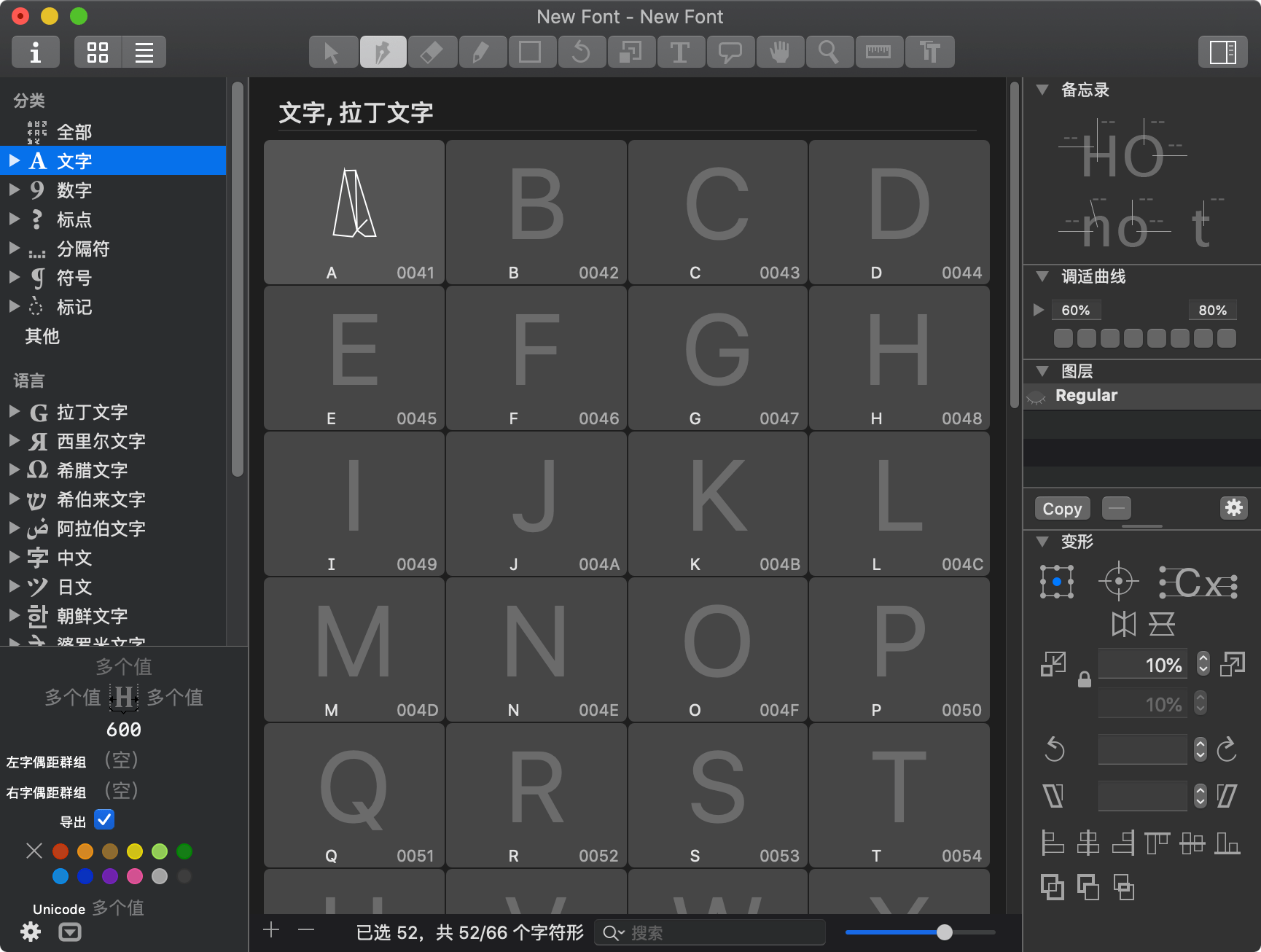This screenshot has height=952, width=1261.
Task: Expand the 标点 category
Action: point(15,219)
